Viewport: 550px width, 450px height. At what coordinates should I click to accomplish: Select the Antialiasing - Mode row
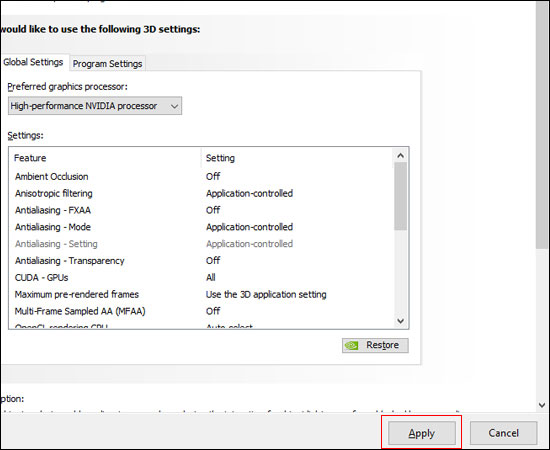[202, 227]
